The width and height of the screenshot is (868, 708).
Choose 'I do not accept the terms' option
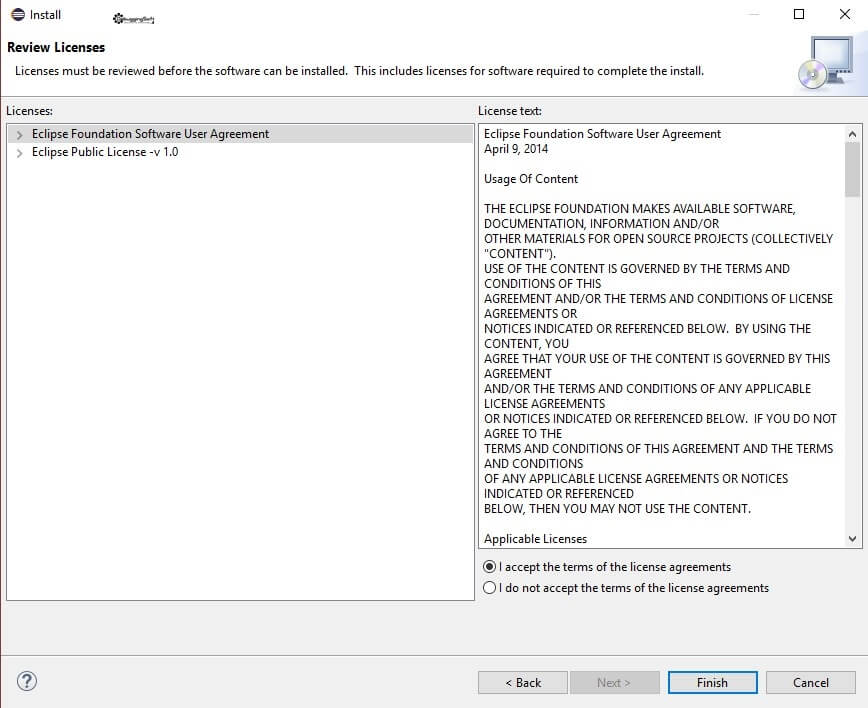pyautogui.click(x=490, y=588)
